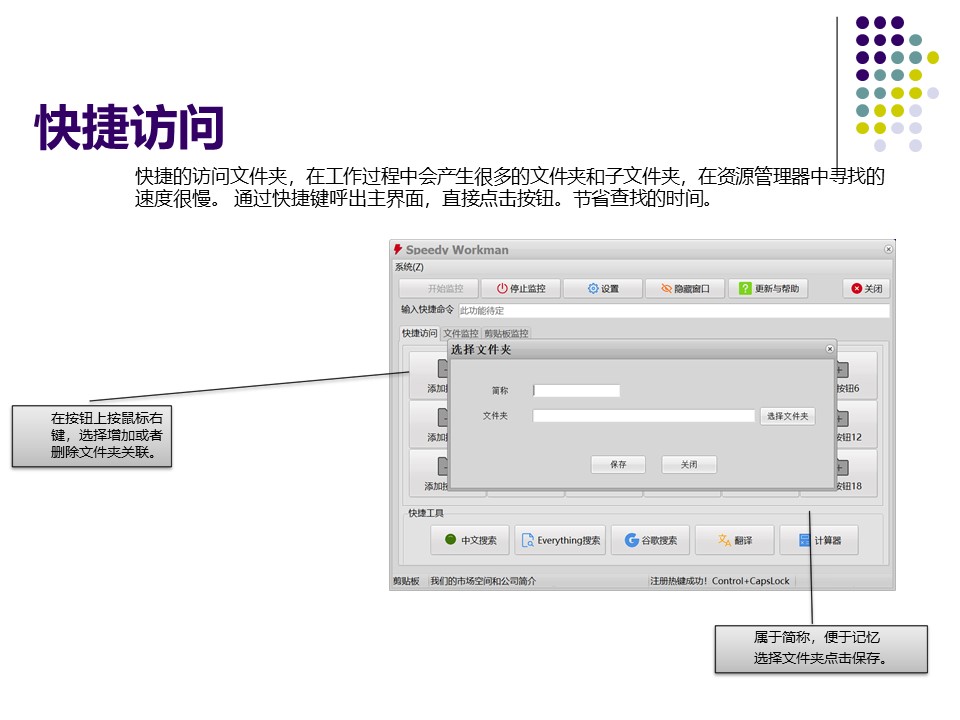Open 设置 with the gear icon
This screenshot has height=720, width=960.
tap(602, 289)
